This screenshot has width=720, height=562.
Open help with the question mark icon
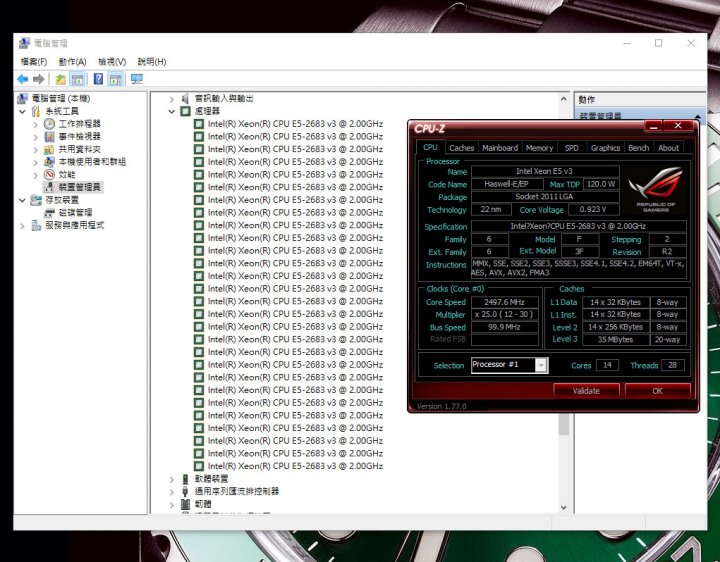pyautogui.click(x=98, y=79)
